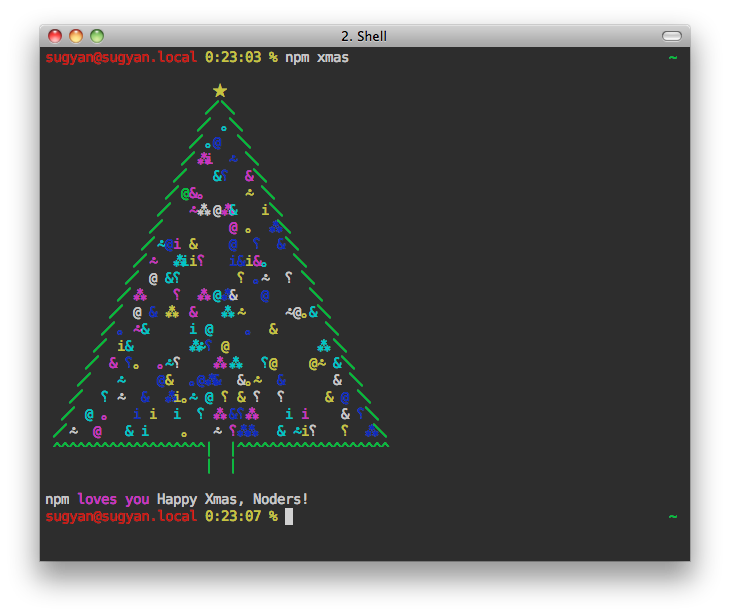Click the "npm xmas" command text

click(x=317, y=58)
